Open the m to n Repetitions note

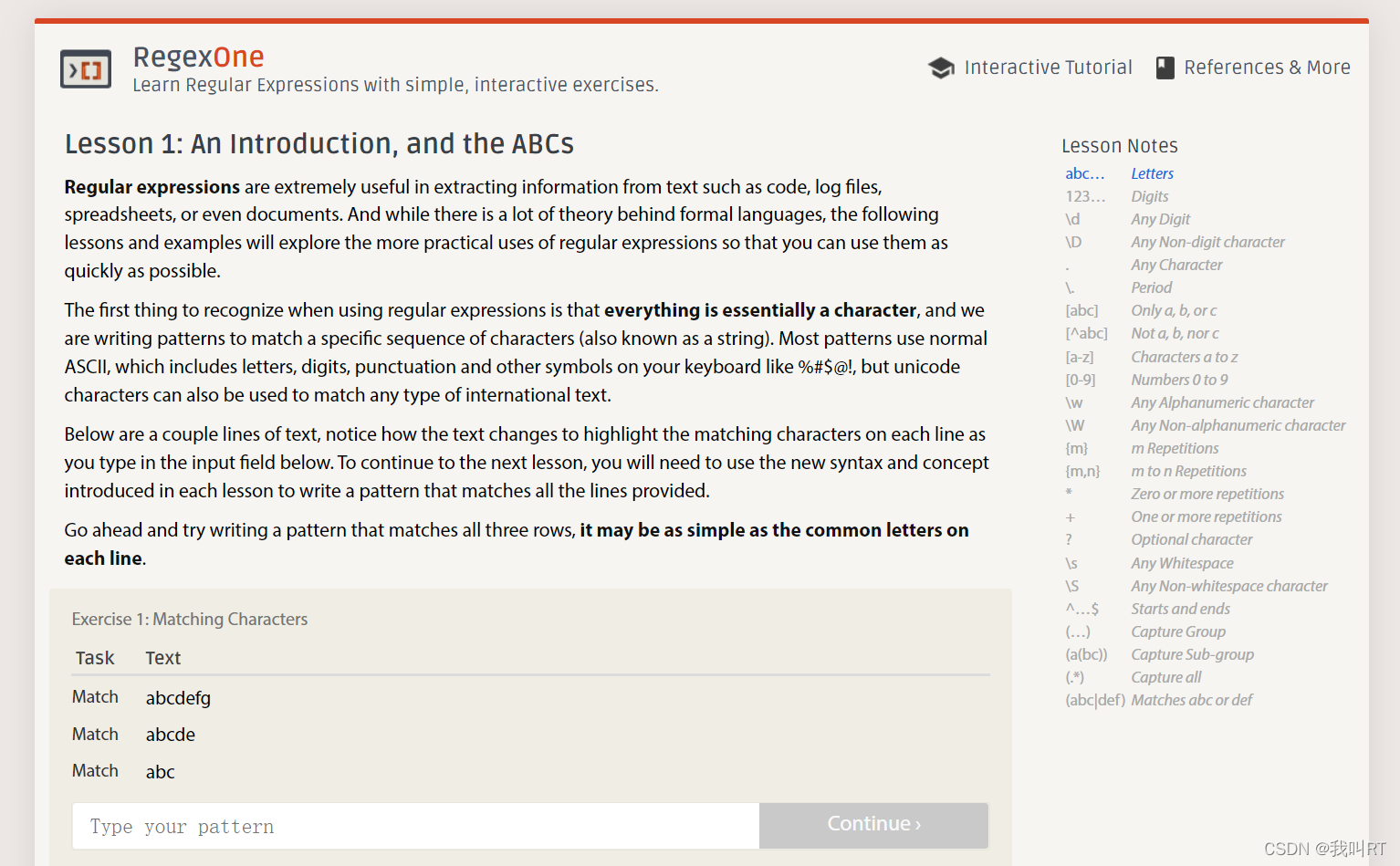[x=1188, y=471]
